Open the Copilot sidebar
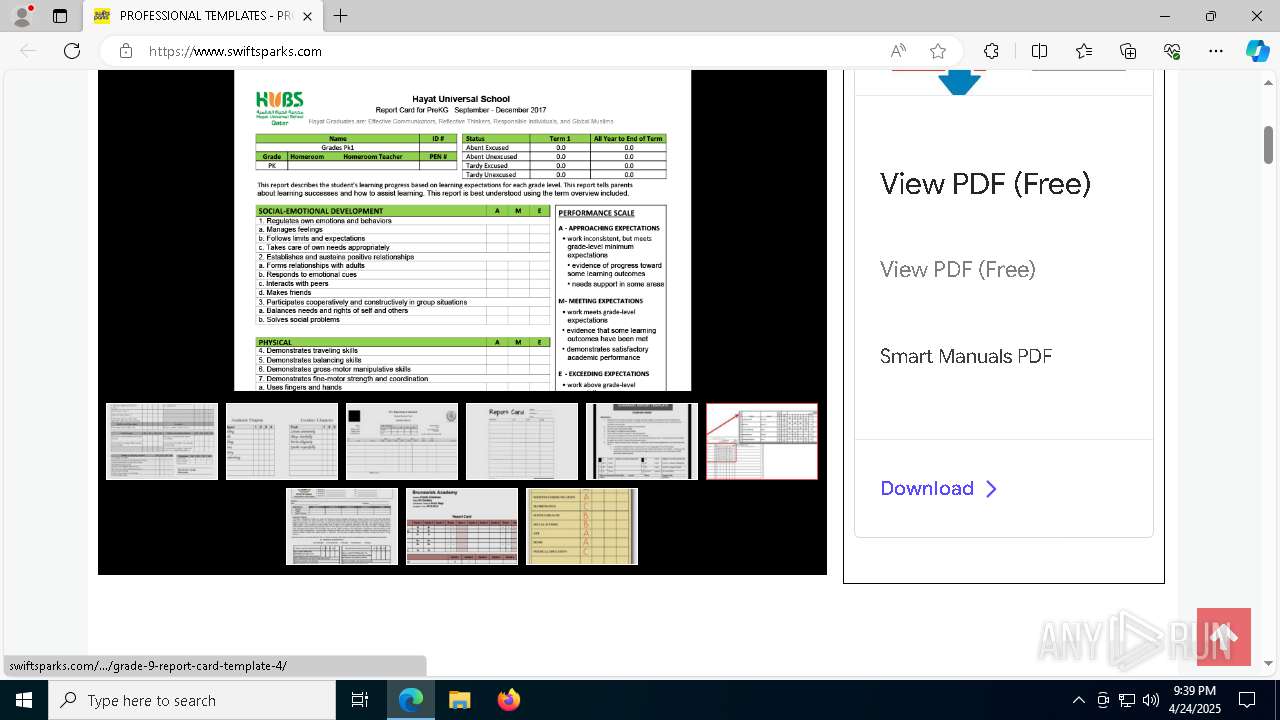1280x720 pixels. 1257,51
